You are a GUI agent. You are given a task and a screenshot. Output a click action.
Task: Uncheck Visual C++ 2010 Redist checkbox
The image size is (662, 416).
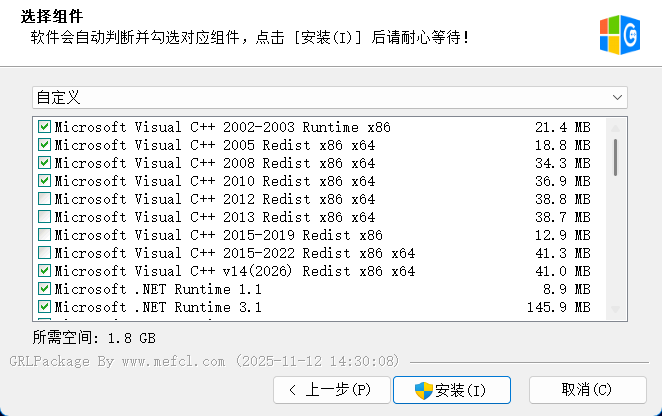tap(44, 181)
